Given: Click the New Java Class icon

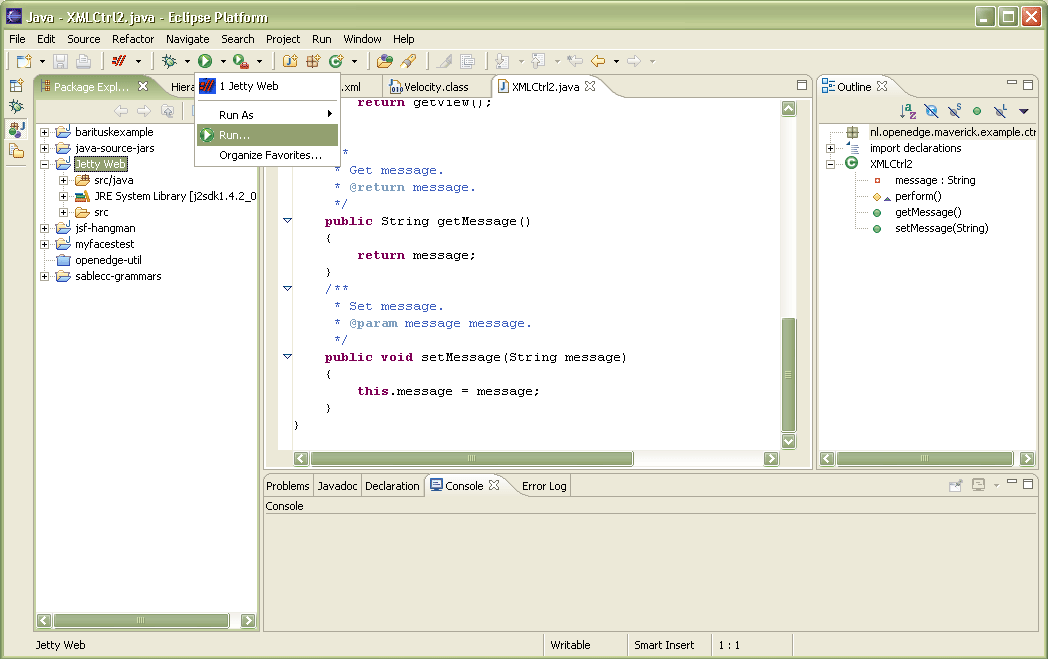Looking at the screenshot, I should coord(337,62).
